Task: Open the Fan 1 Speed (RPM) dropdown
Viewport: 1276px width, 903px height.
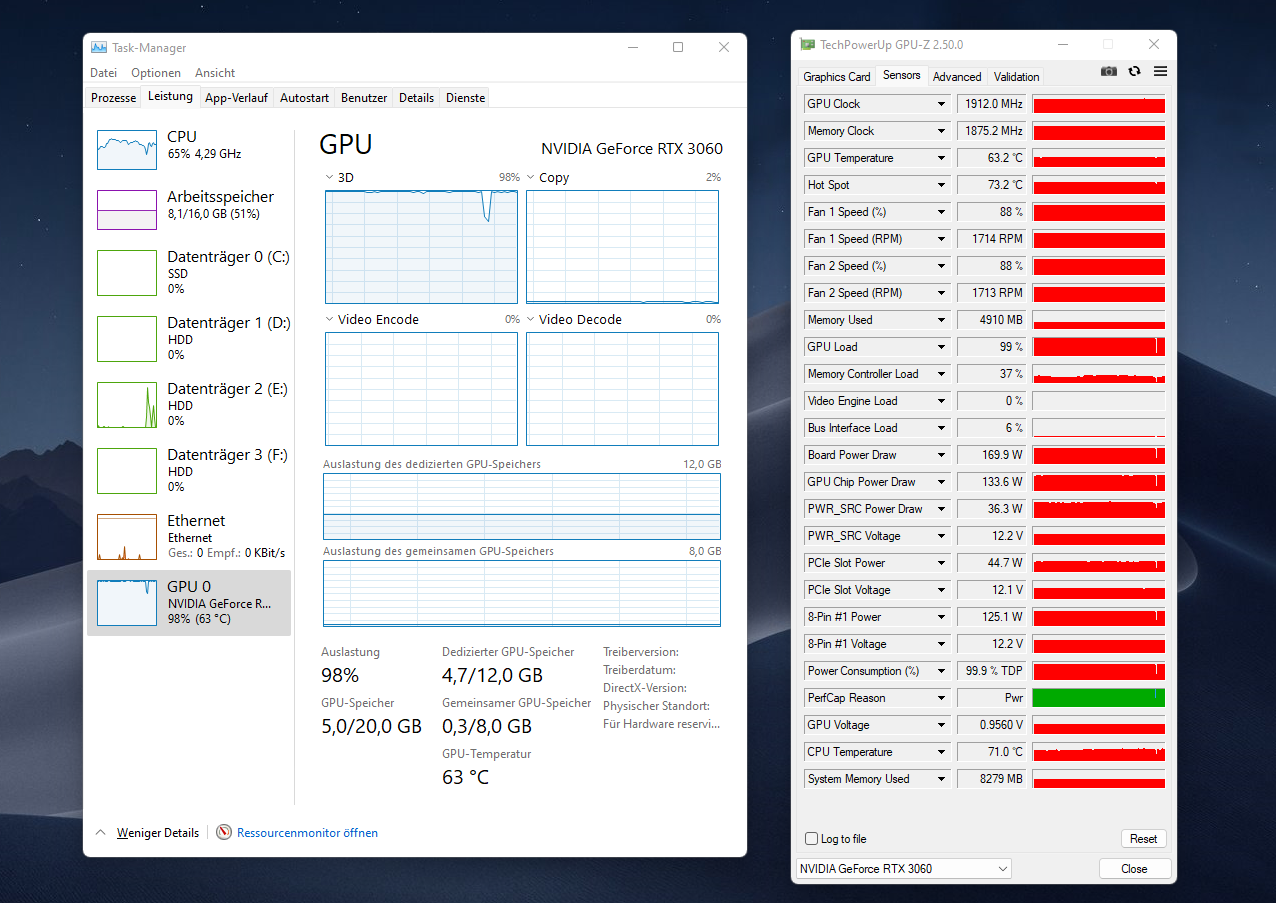Action: pyautogui.click(x=941, y=239)
